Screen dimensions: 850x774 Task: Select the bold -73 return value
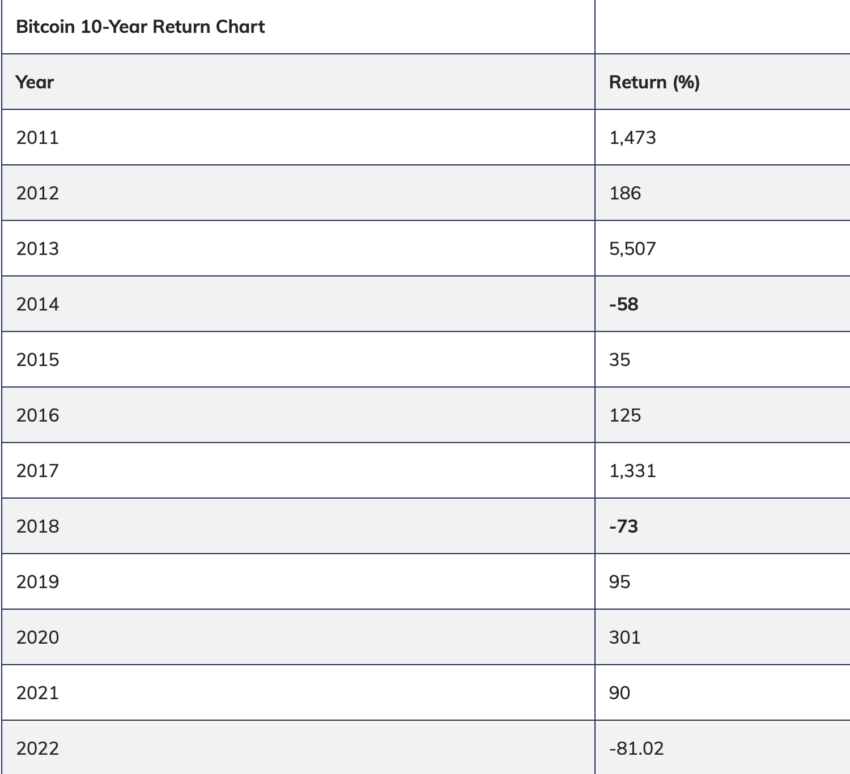[624, 527]
